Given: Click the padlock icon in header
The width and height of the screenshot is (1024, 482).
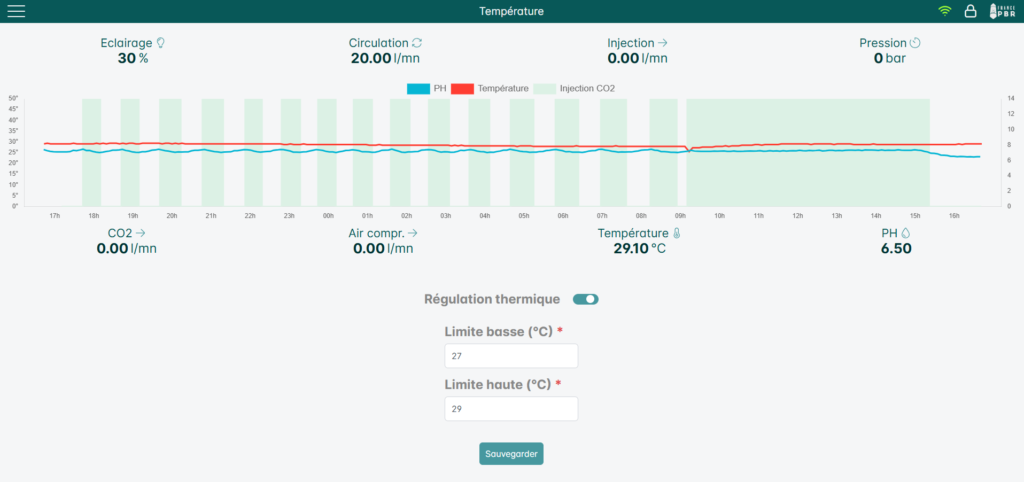Looking at the screenshot, I should coord(970,11).
